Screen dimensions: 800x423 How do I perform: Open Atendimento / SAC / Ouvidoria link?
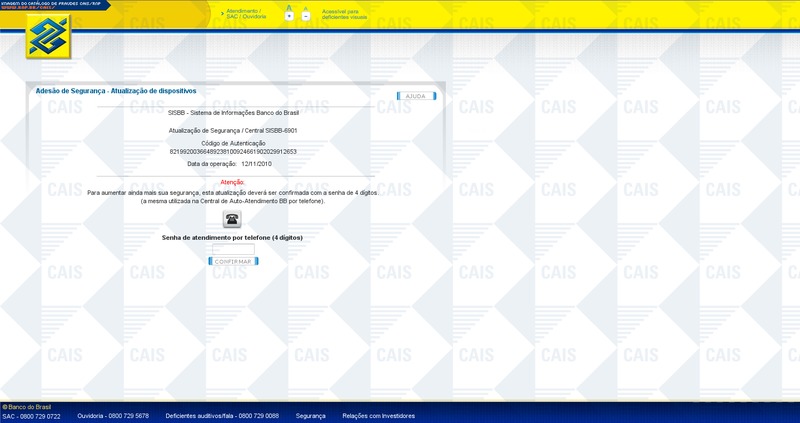[246, 14]
